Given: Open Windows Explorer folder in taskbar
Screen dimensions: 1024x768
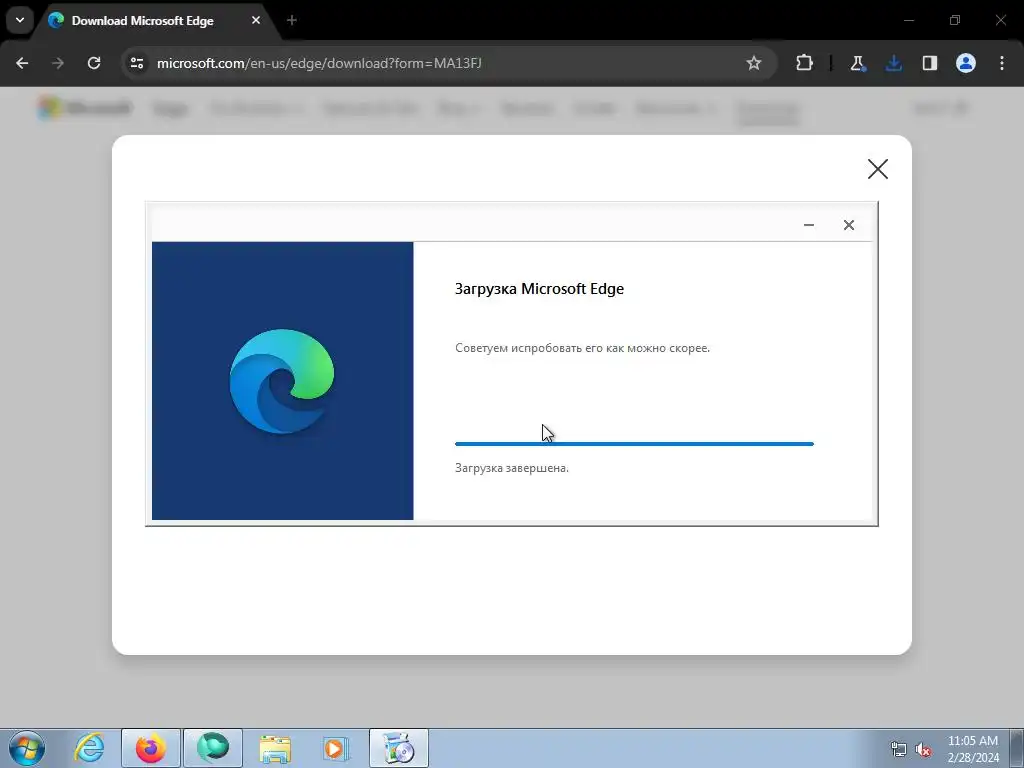Looking at the screenshot, I should coord(275,748).
